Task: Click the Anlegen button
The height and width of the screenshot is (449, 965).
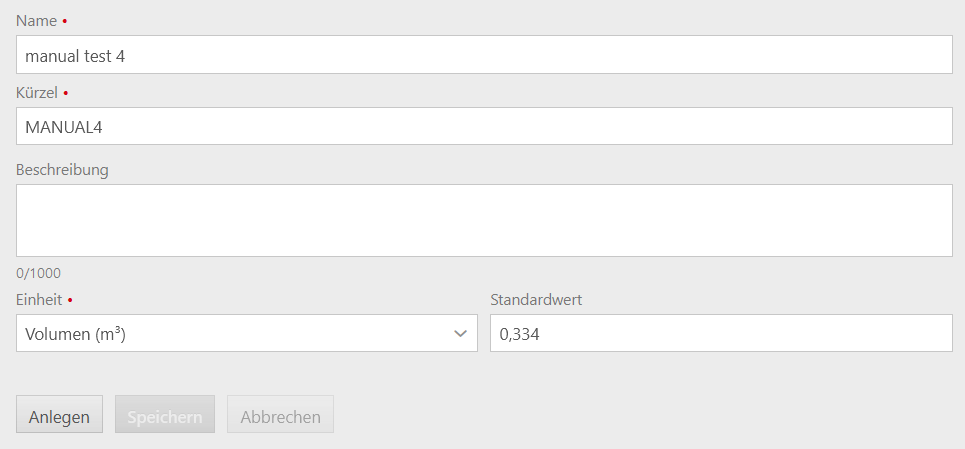Action: 60,414
